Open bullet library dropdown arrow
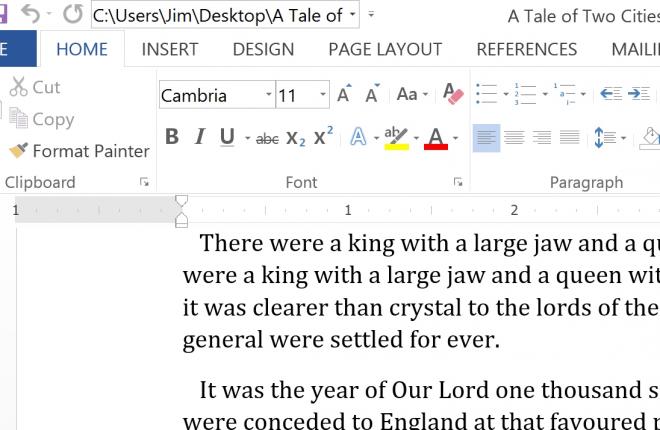Screen dimensions: 660x430 point(506,94)
